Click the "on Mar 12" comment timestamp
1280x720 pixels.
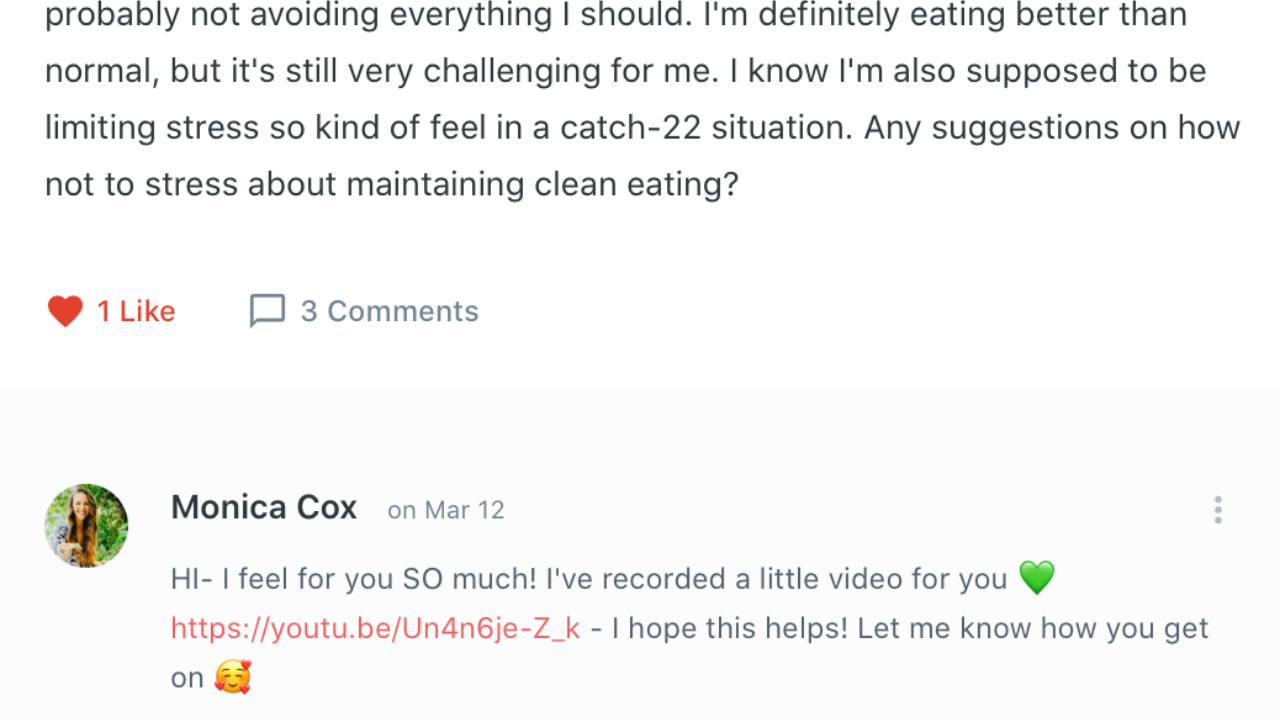pos(446,510)
